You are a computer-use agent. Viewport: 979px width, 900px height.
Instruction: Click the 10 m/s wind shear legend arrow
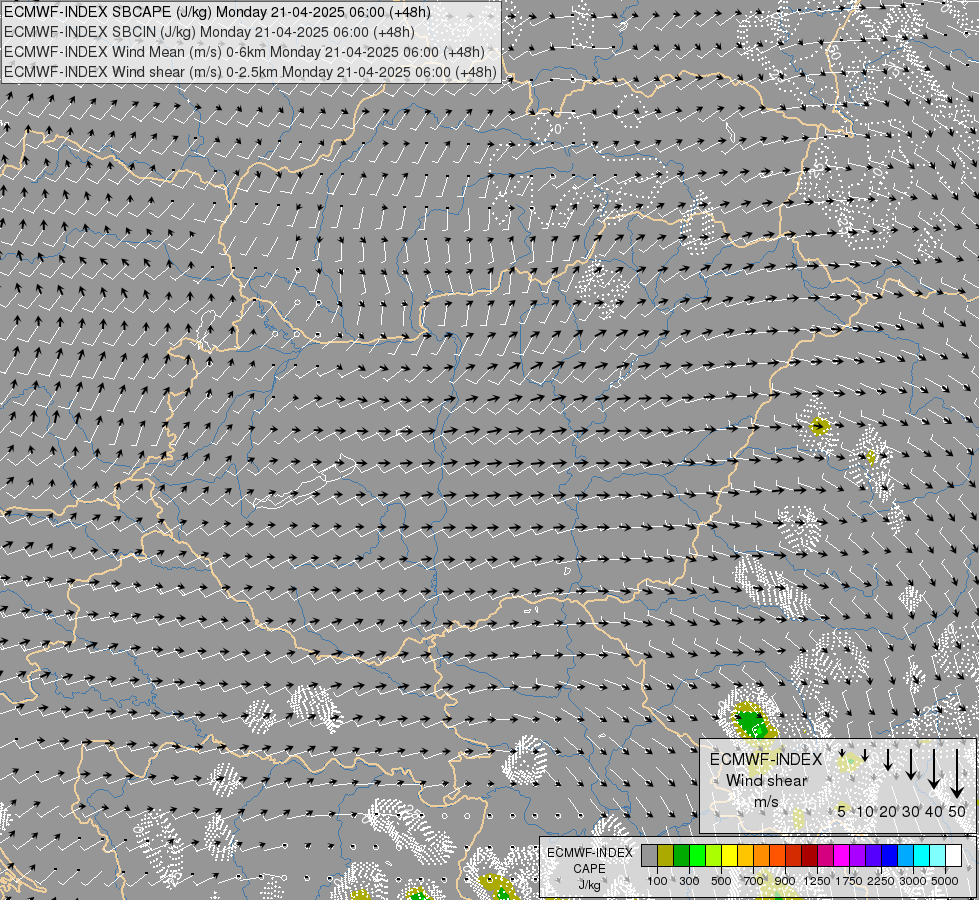click(x=865, y=755)
